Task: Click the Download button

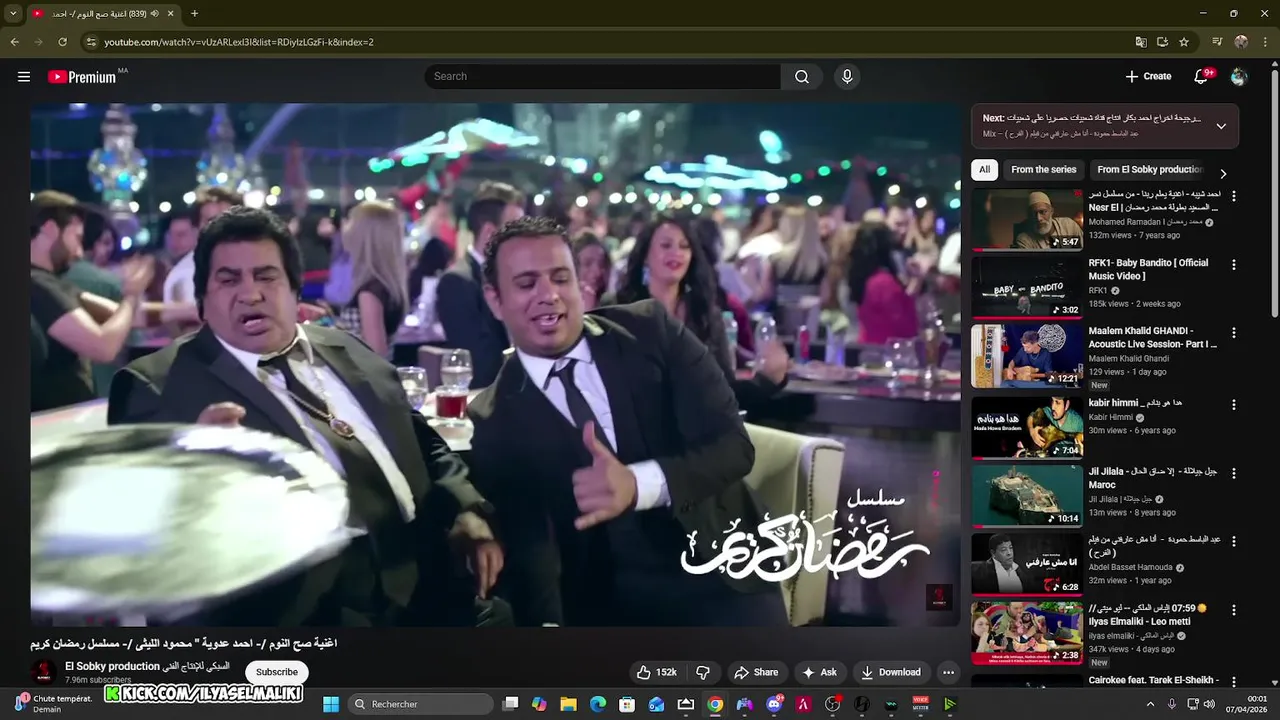Action: tap(890, 672)
